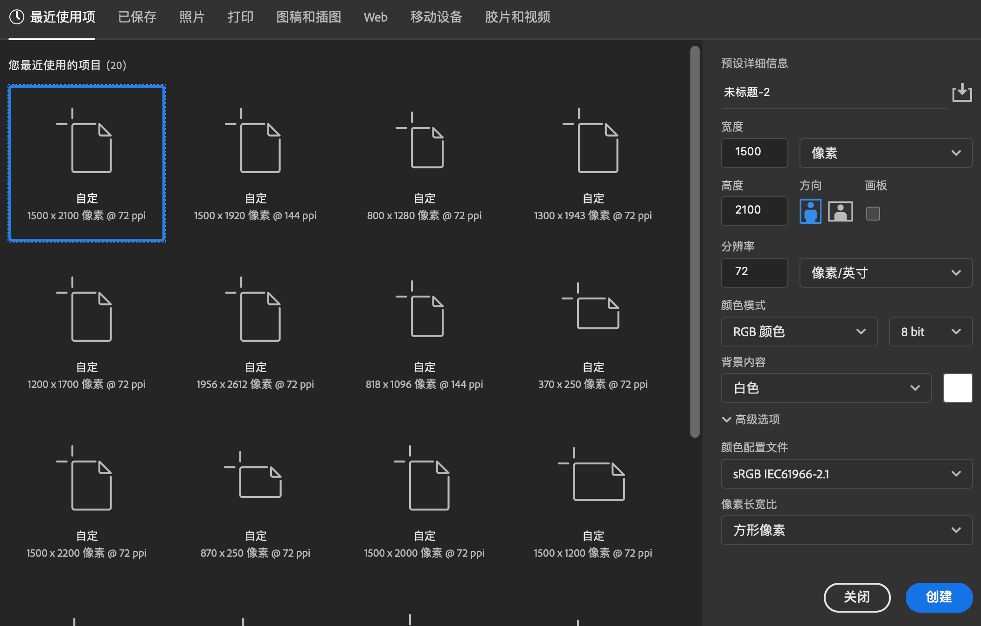981x626 pixels.
Task: Click the presets list vertical scrollbar
Action: coord(694,241)
